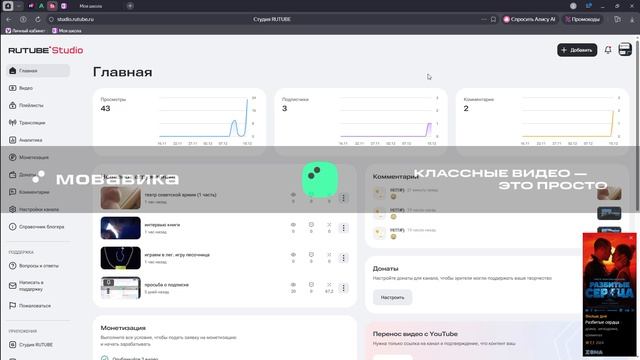Open the Аналитика chart icon
Screen dimensions: 640x360
coord(13,140)
